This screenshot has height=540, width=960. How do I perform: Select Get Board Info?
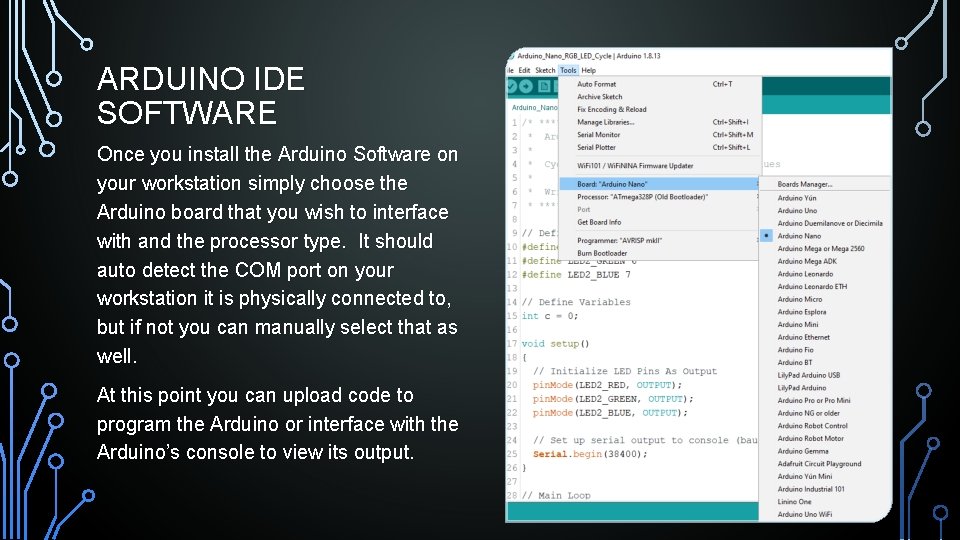click(660, 222)
